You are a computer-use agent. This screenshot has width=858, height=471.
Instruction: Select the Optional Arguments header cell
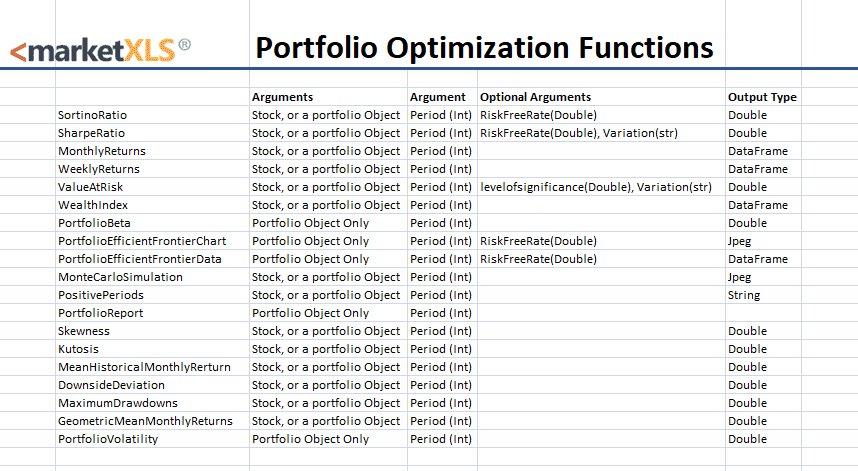(x=536, y=97)
